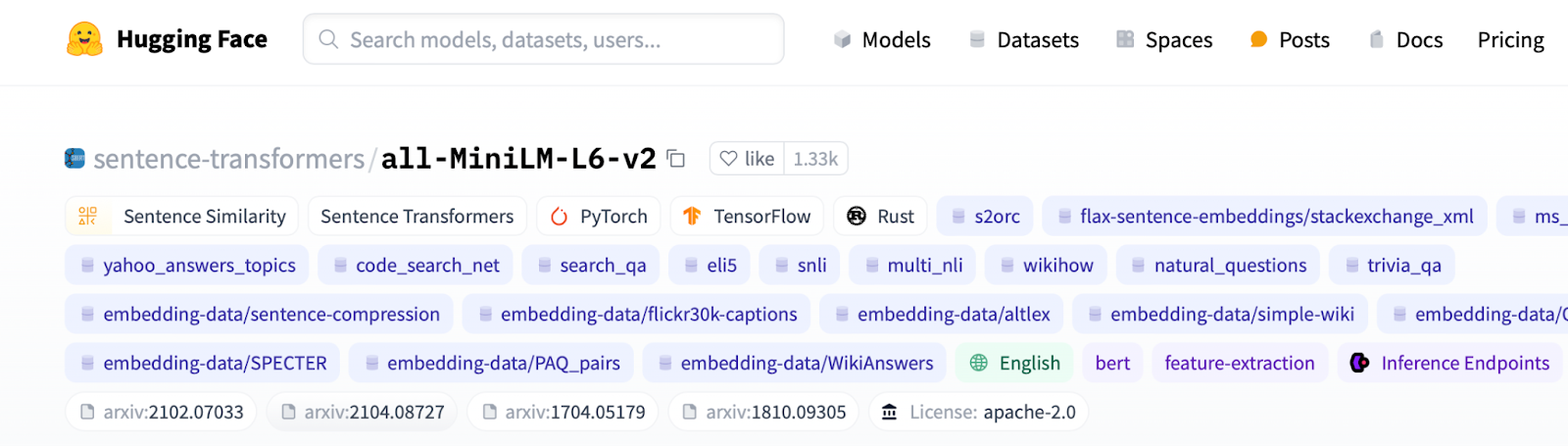Click the heart like icon
Viewport: 1568px width, 446px height.
[x=728, y=159]
